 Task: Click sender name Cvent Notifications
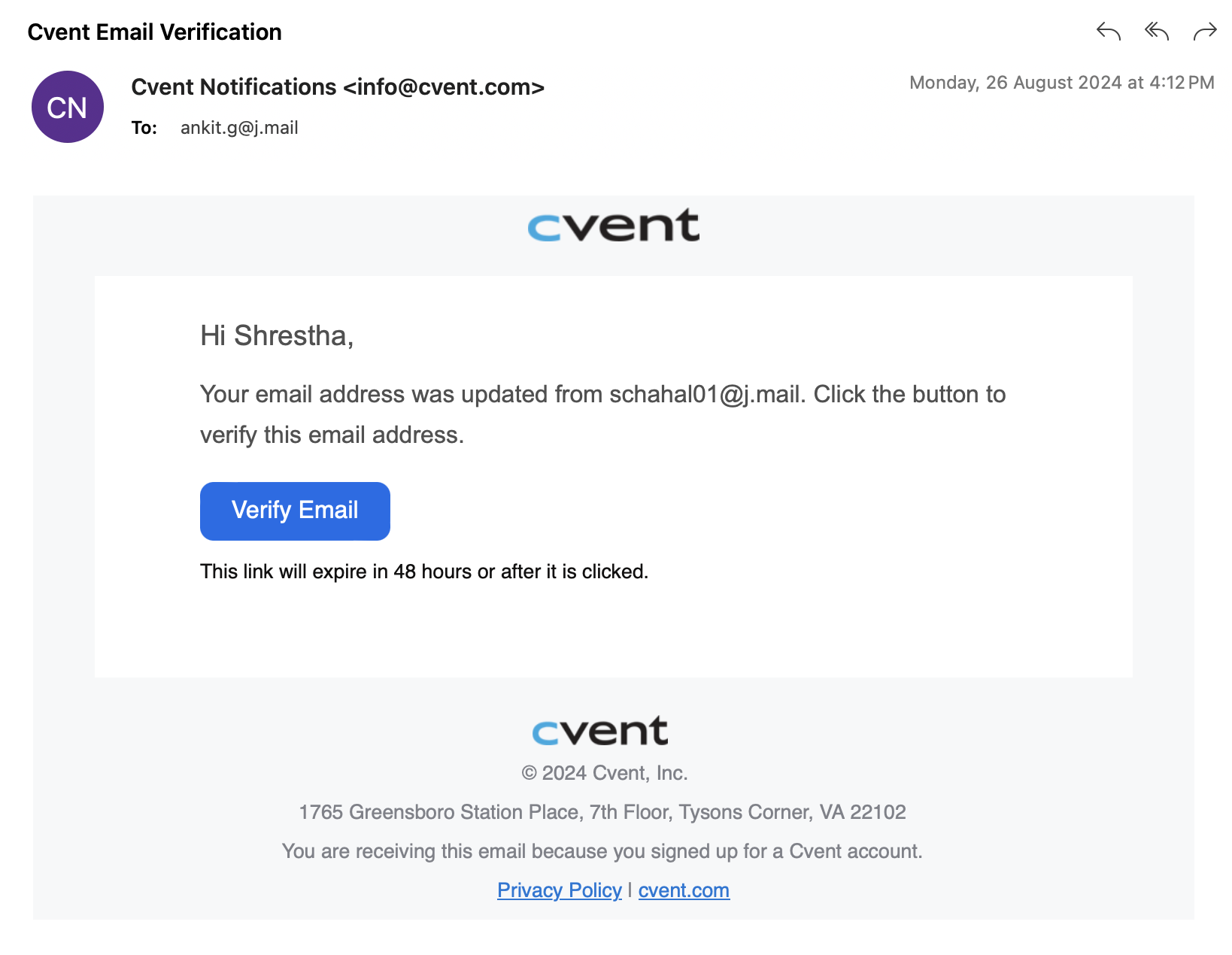click(234, 87)
